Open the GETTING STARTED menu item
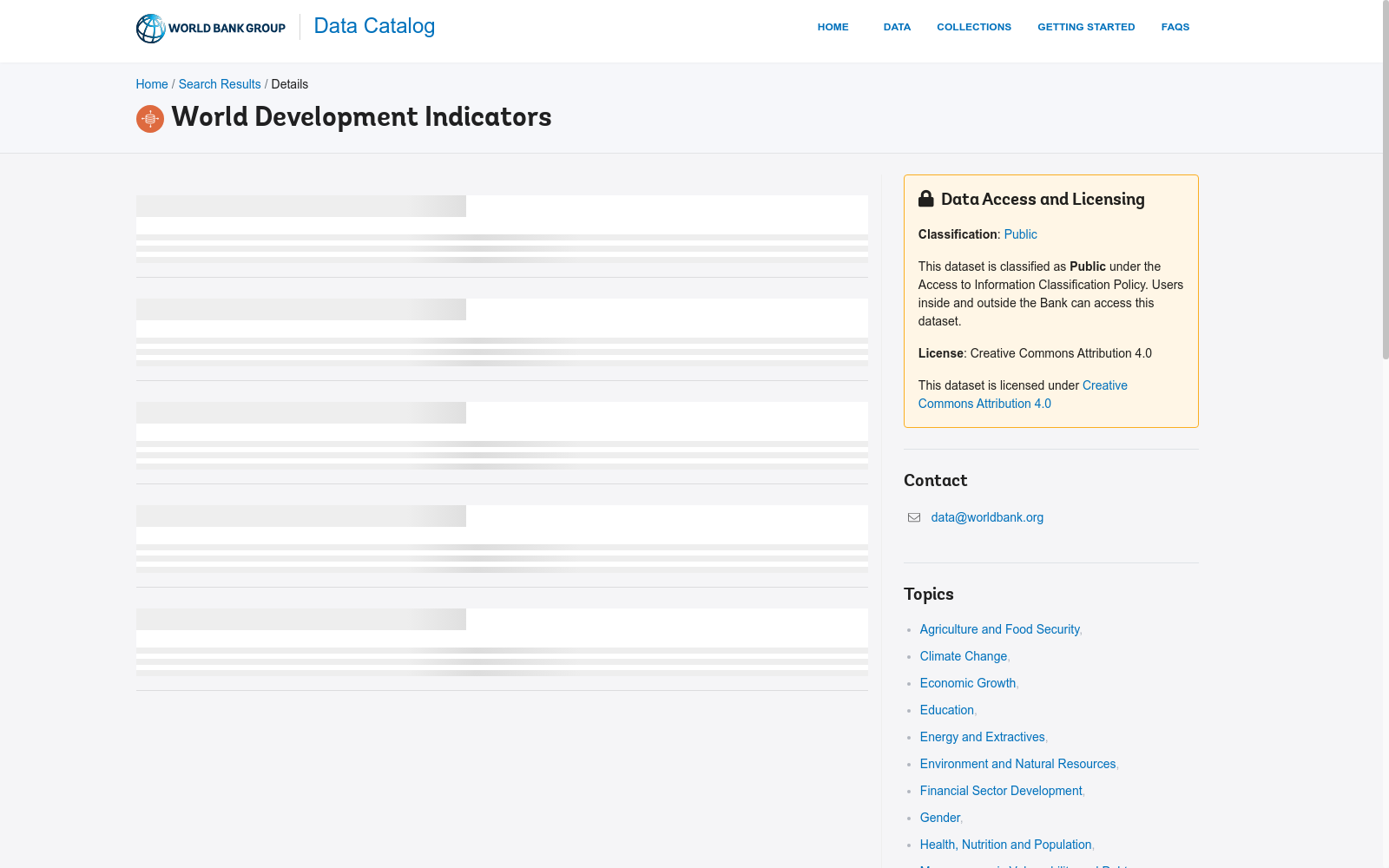 point(1086,27)
